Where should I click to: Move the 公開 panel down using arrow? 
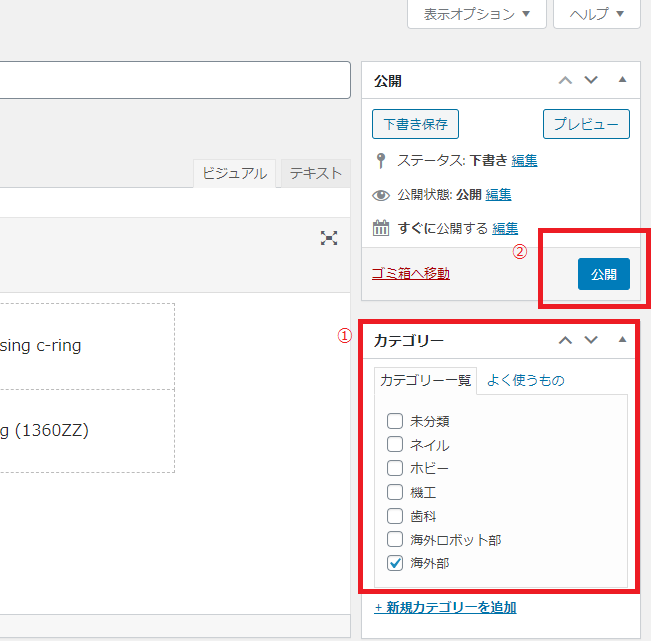[x=591, y=81]
